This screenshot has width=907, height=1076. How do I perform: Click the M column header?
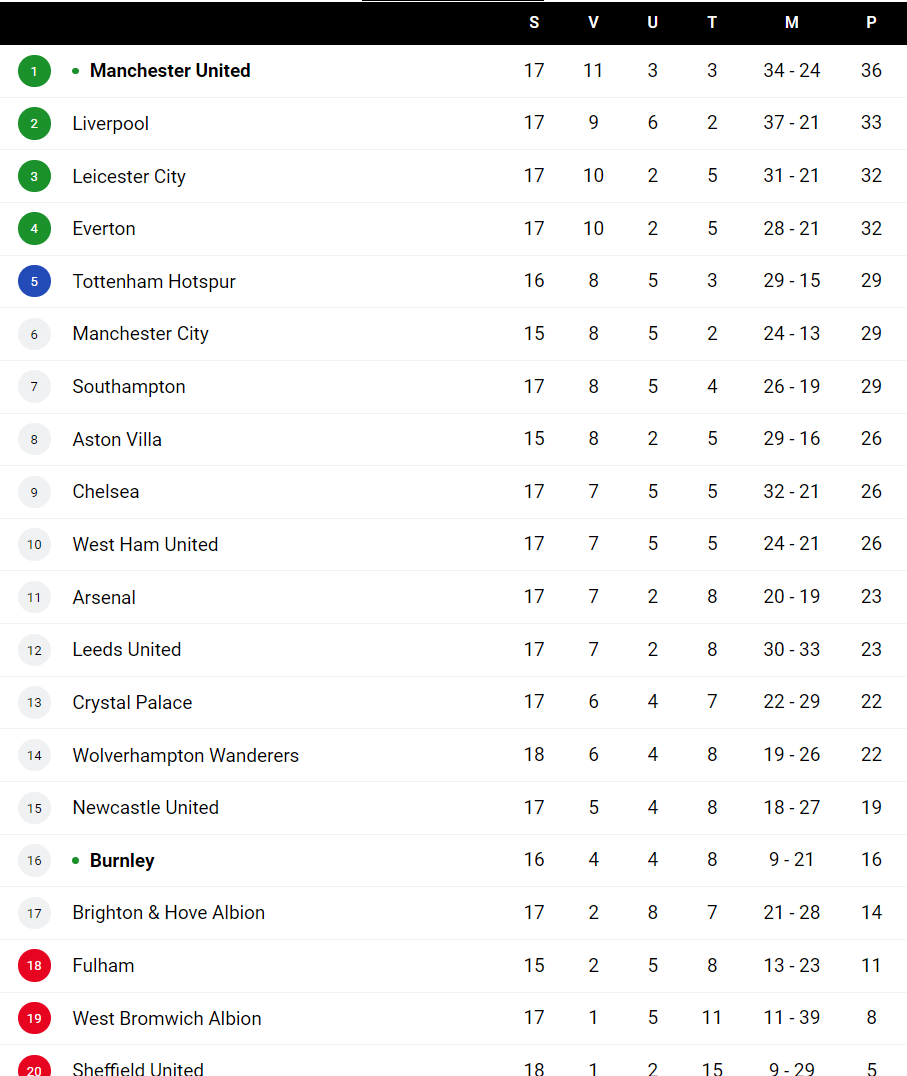[792, 23]
